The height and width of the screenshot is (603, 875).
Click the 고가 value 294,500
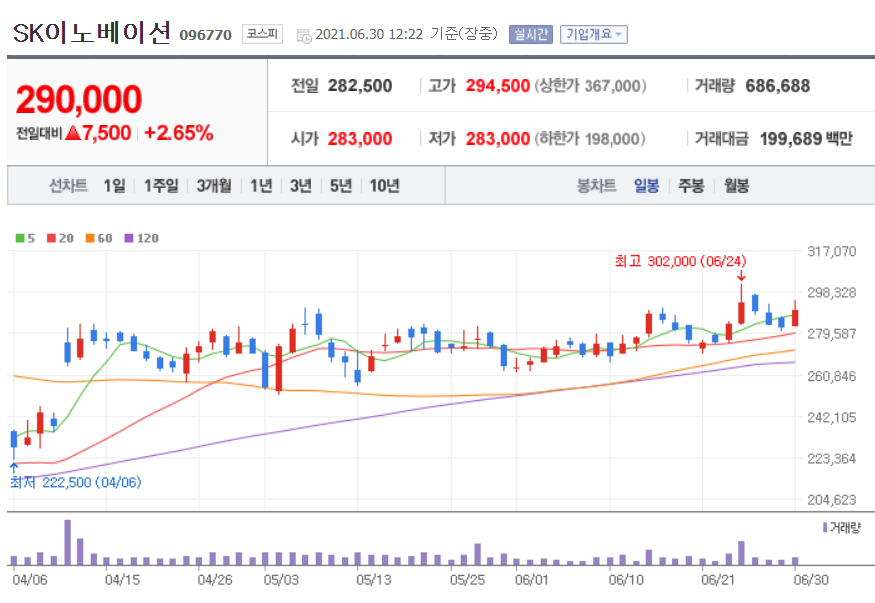498,86
